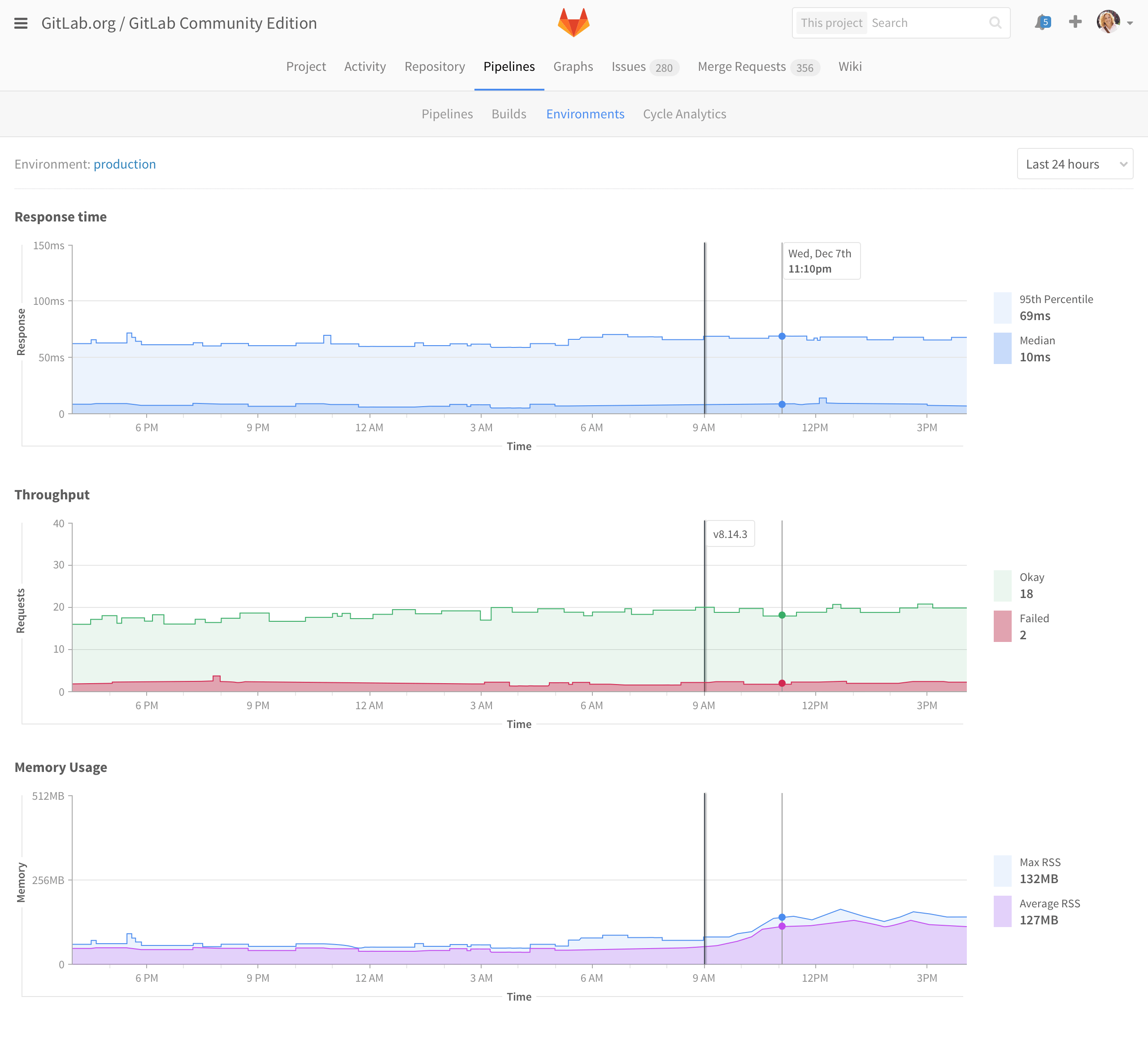This screenshot has height=1049, width=1148.
Task: Click the Okay legend color swatch
Action: tap(1002, 585)
